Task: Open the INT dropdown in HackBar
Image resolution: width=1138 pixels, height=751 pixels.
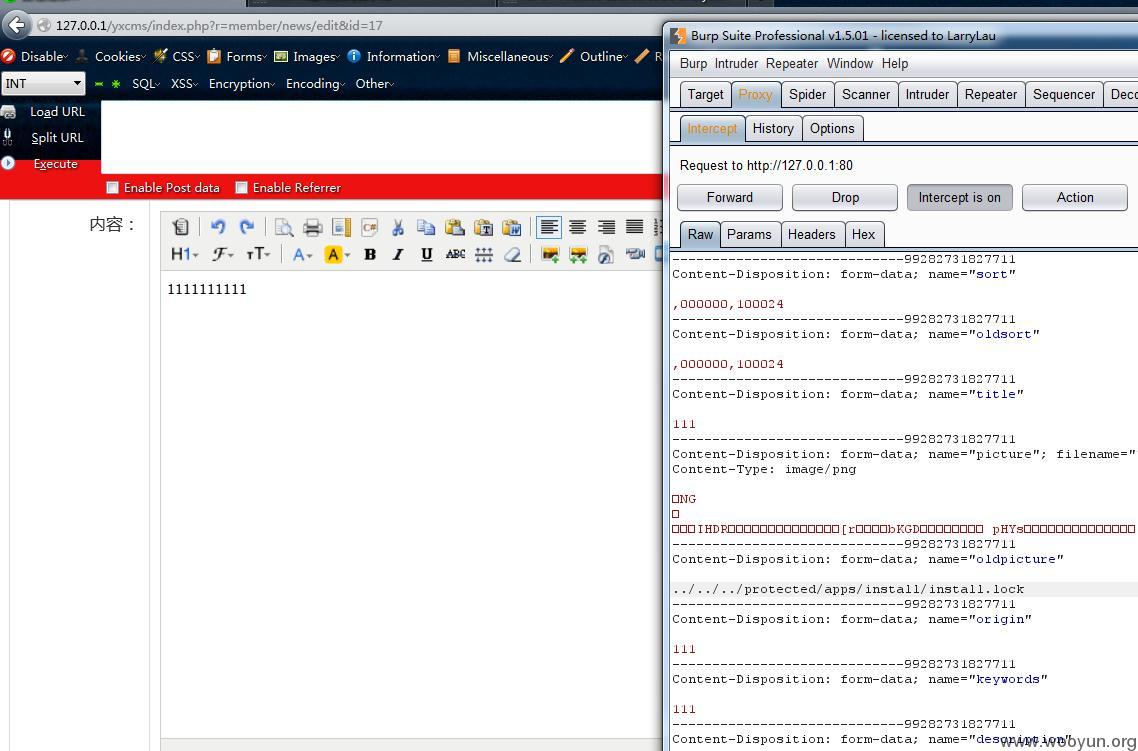Action: [44, 83]
